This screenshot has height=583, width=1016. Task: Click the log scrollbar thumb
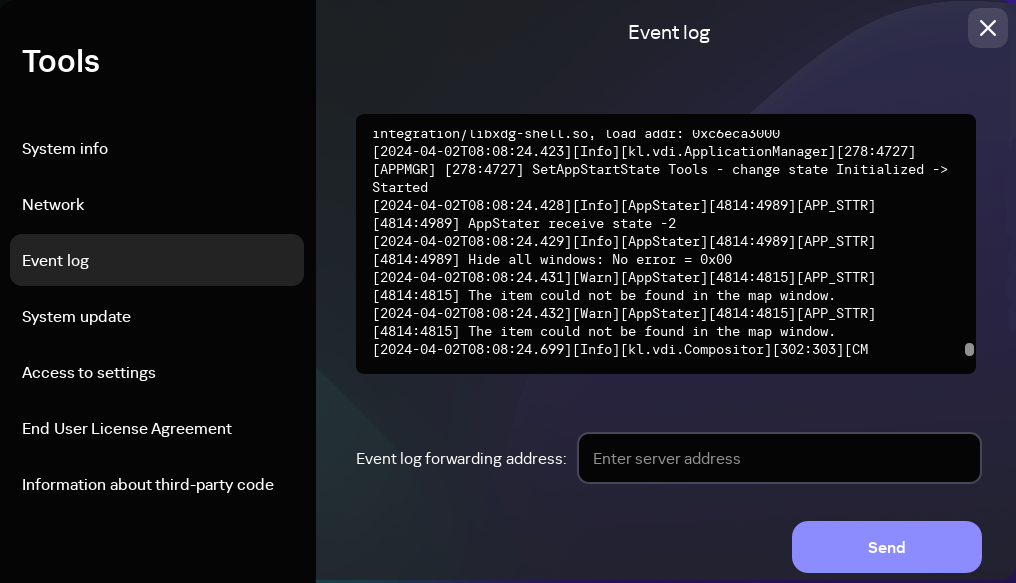(x=969, y=350)
